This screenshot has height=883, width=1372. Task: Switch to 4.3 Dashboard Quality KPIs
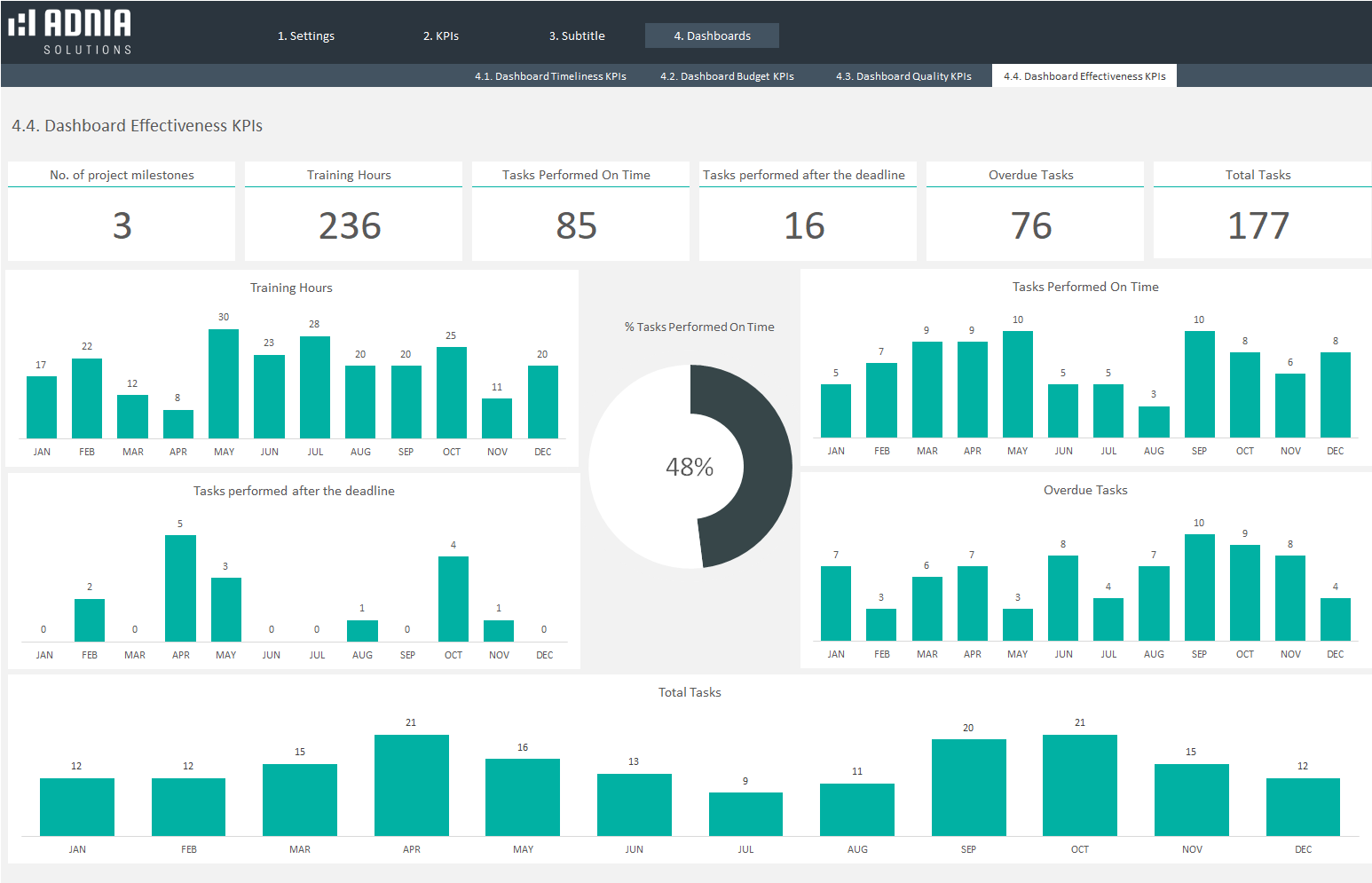point(903,76)
